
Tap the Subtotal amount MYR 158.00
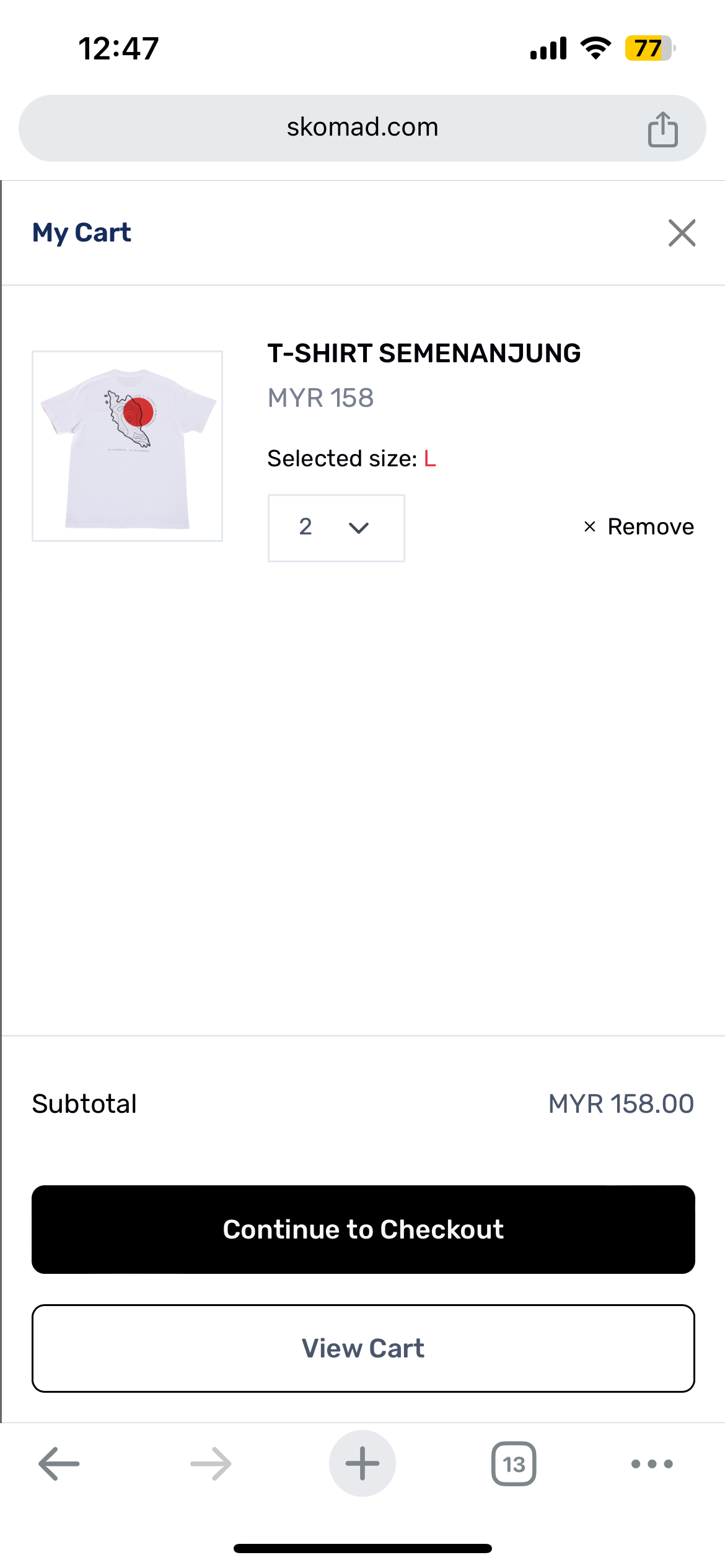(621, 1104)
